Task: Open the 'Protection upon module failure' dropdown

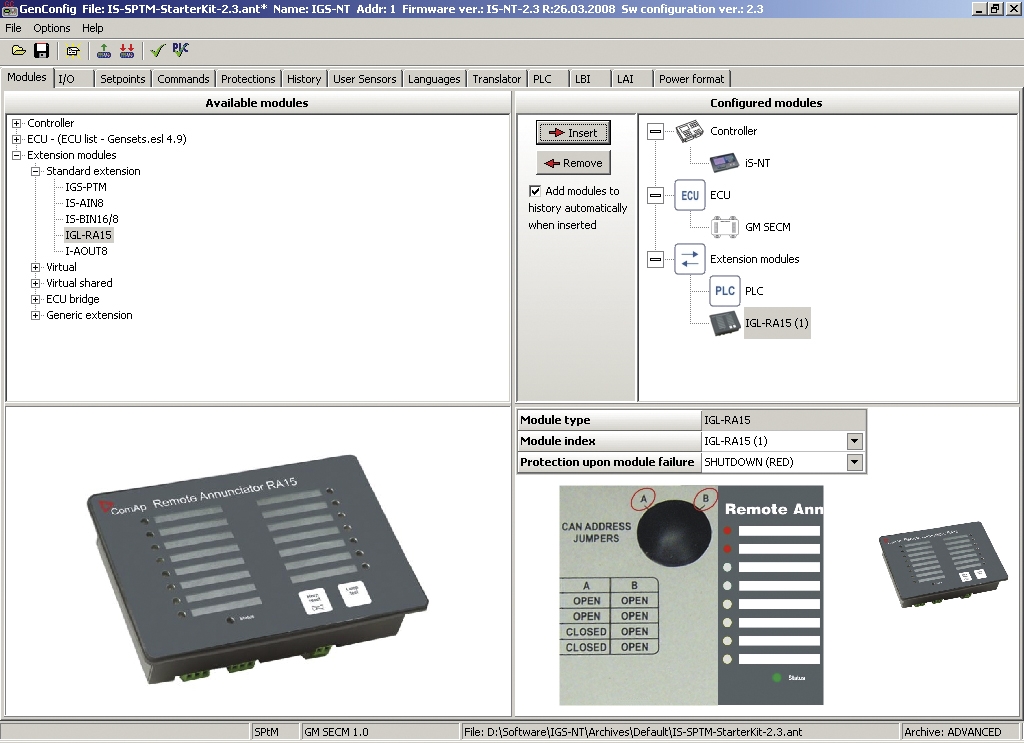Action: [855, 462]
